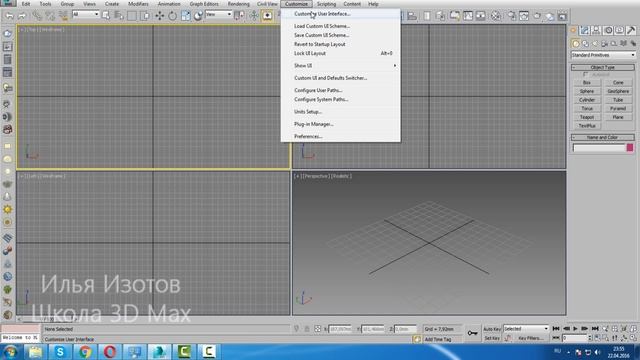Click the Redo arrow icon

[22, 16]
